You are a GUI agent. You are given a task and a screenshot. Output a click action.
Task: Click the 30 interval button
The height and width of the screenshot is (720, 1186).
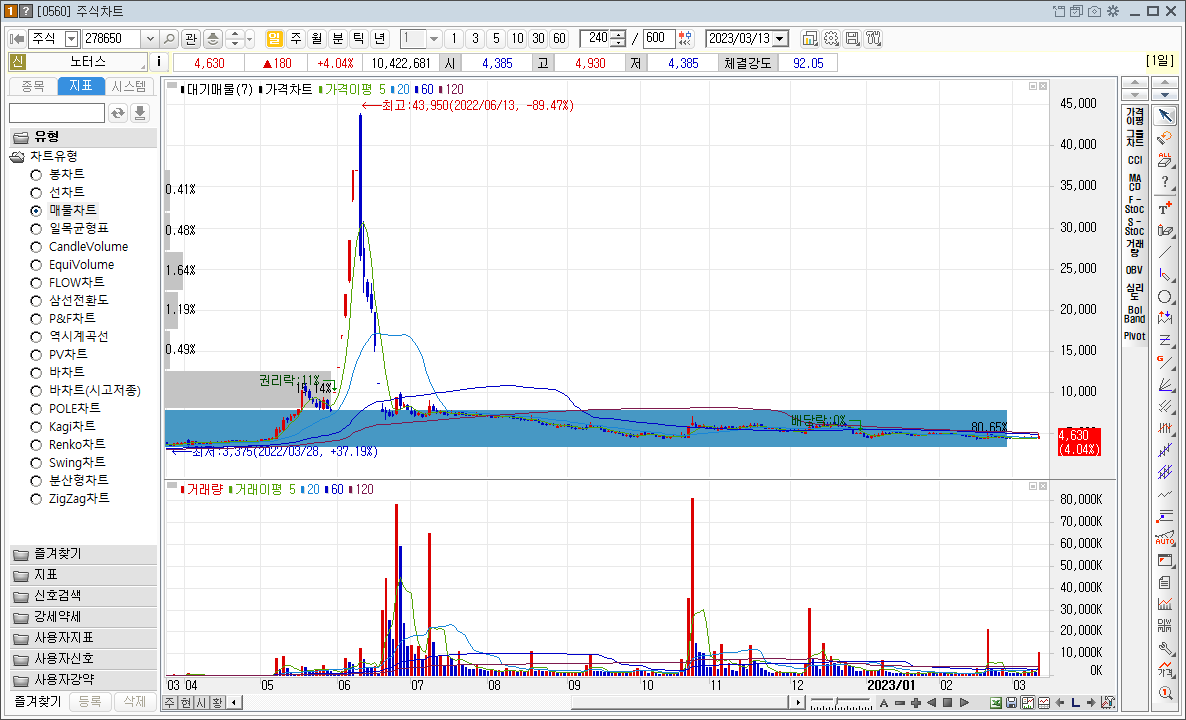pyautogui.click(x=538, y=39)
